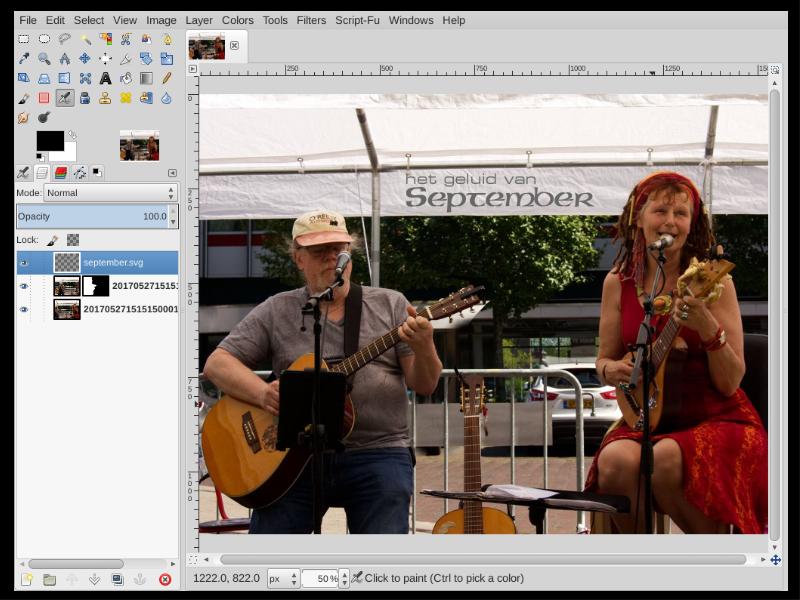Switch to the Paths dock tab
Image resolution: width=800 pixels, height=600 pixels.
(x=80, y=173)
